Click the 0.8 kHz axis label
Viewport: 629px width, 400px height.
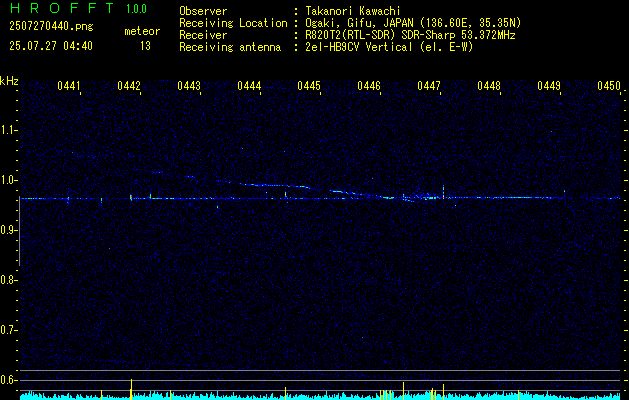coord(8,280)
